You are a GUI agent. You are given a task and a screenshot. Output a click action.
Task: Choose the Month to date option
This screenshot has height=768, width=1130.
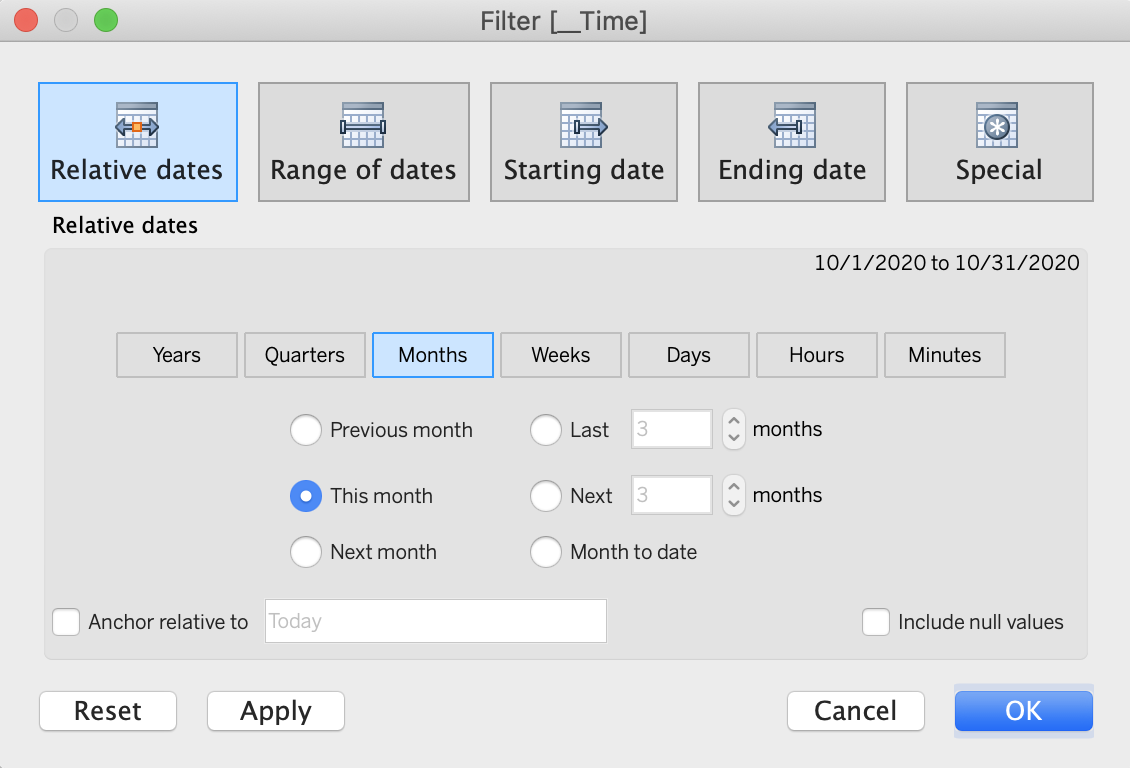[546, 552]
